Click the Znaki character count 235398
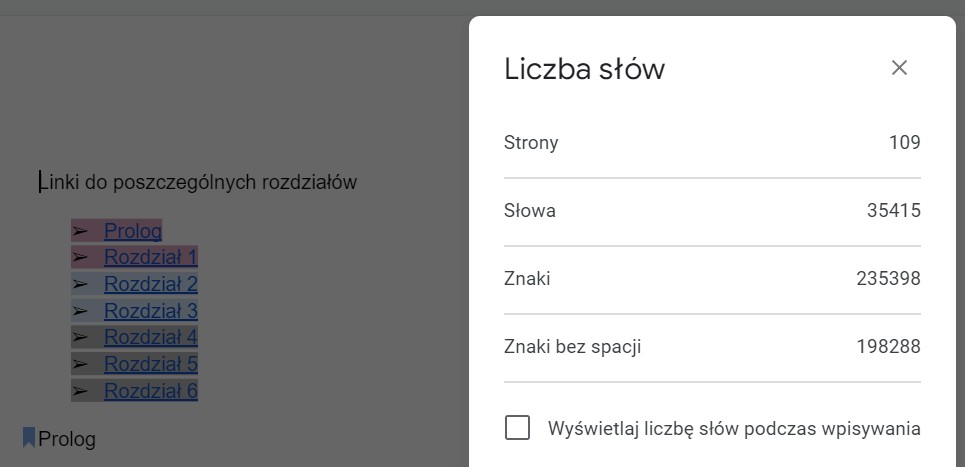The image size is (965, 467). click(888, 279)
